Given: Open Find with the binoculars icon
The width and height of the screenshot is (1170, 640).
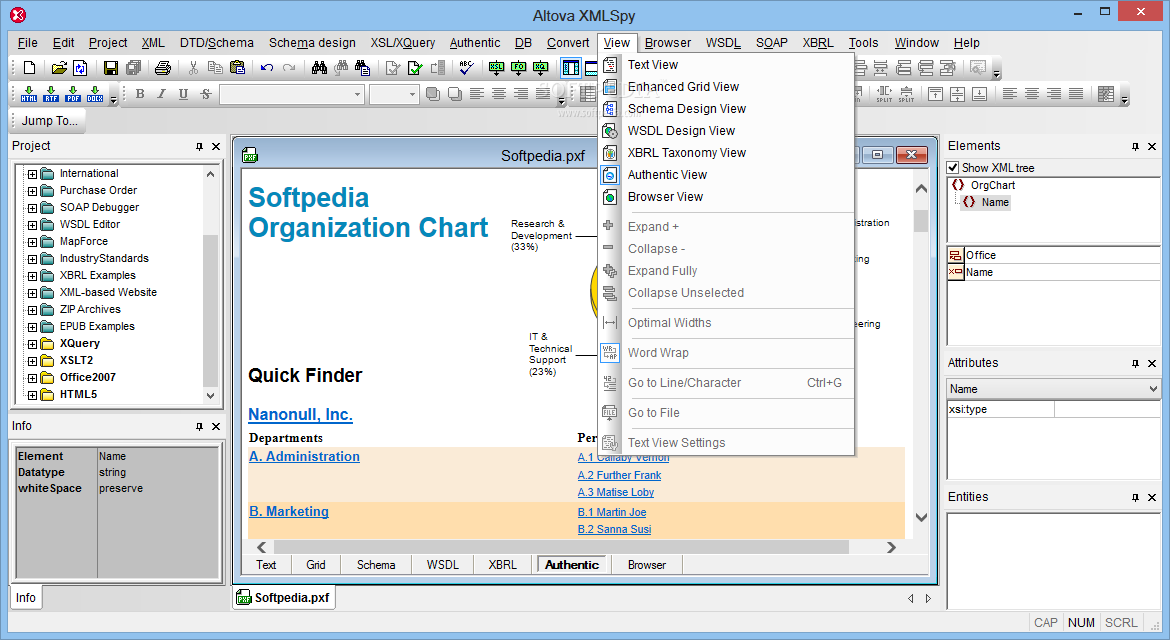Looking at the screenshot, I should (319, 68).
